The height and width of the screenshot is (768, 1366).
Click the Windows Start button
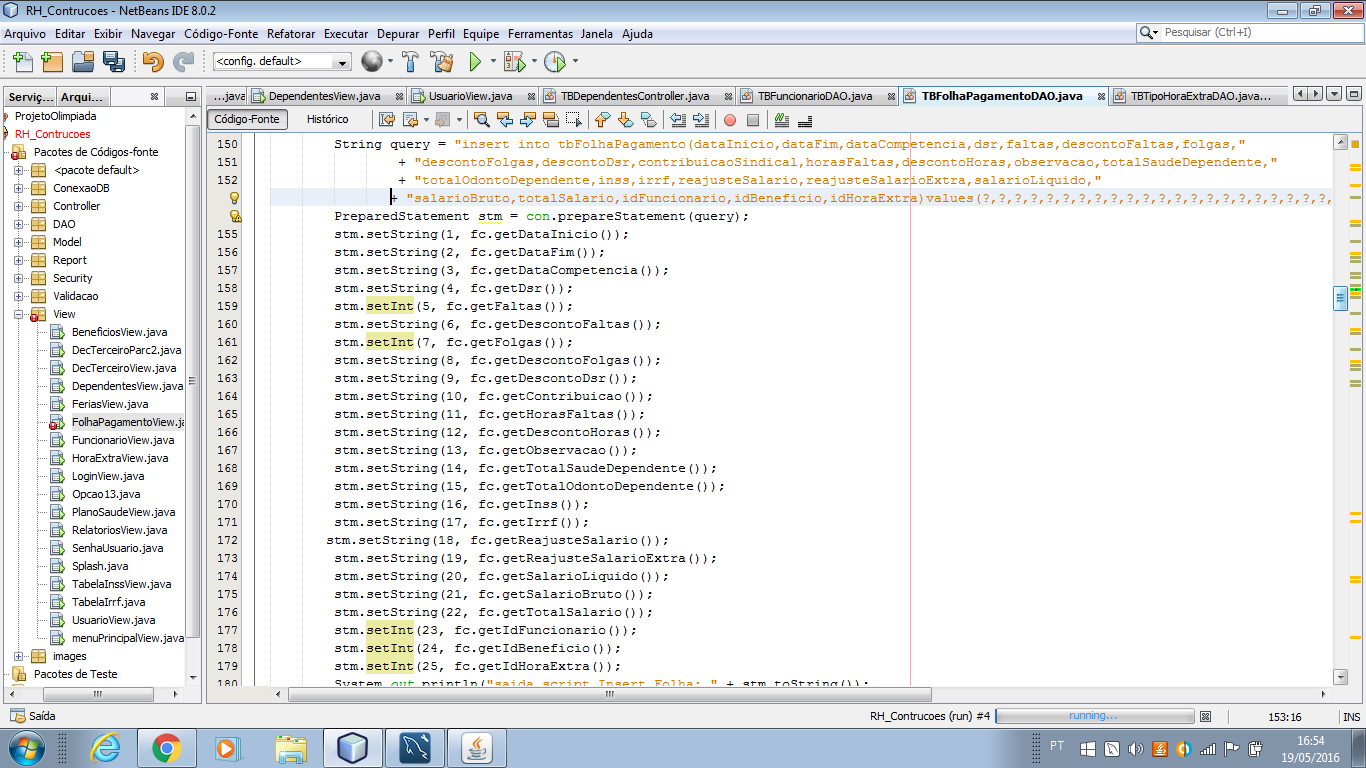click(27, 747)
